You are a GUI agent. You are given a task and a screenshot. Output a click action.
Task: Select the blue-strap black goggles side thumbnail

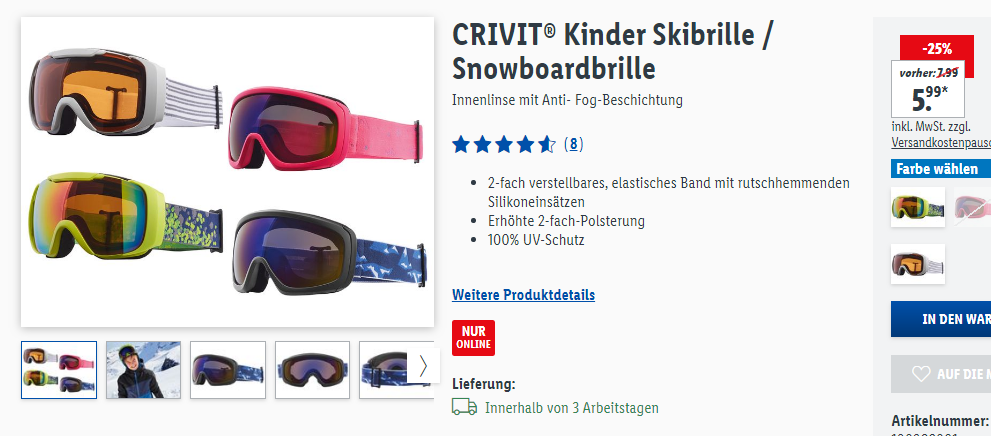point(228,370)
